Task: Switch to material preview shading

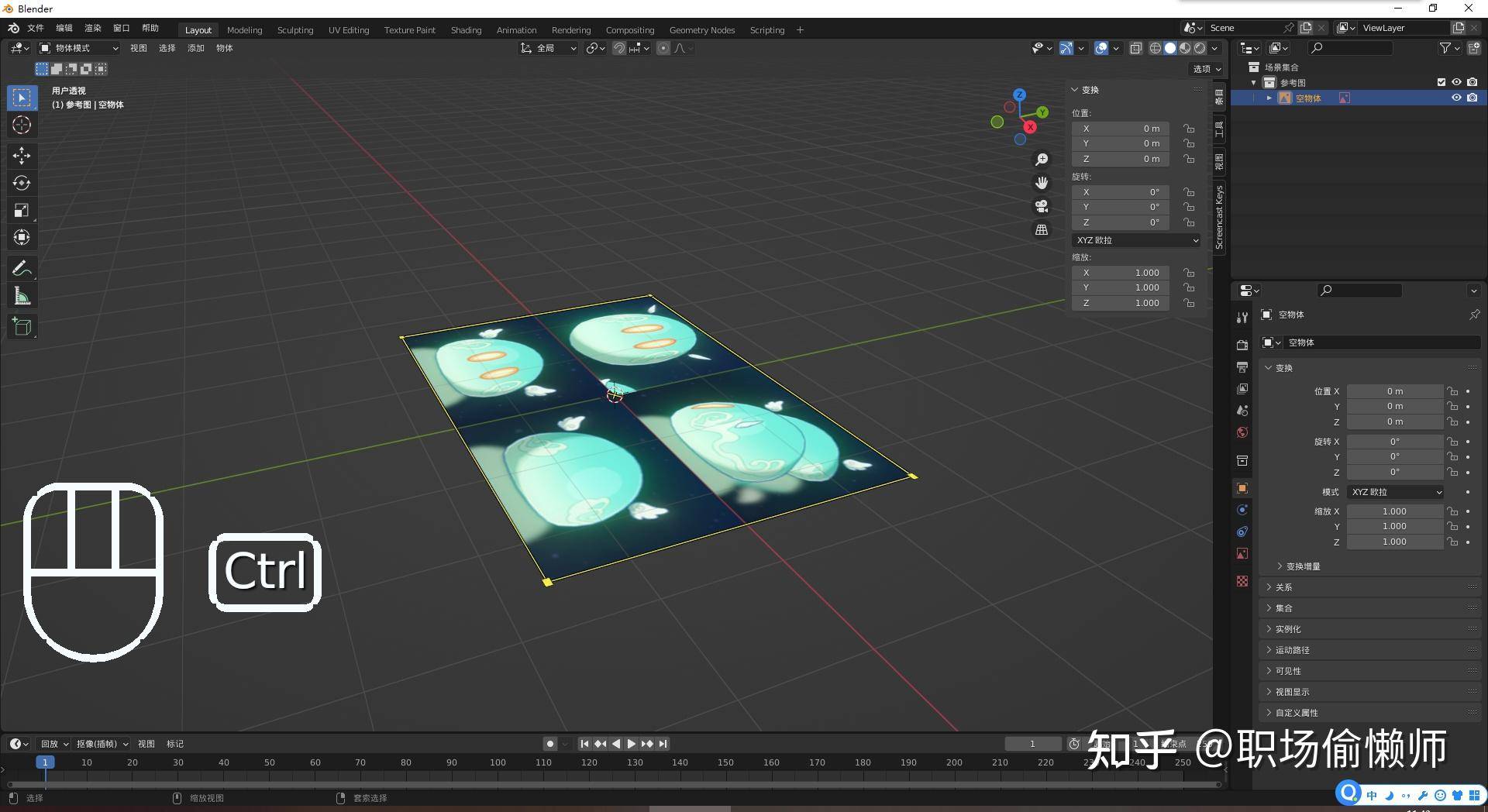Action: pos(1185,48)
